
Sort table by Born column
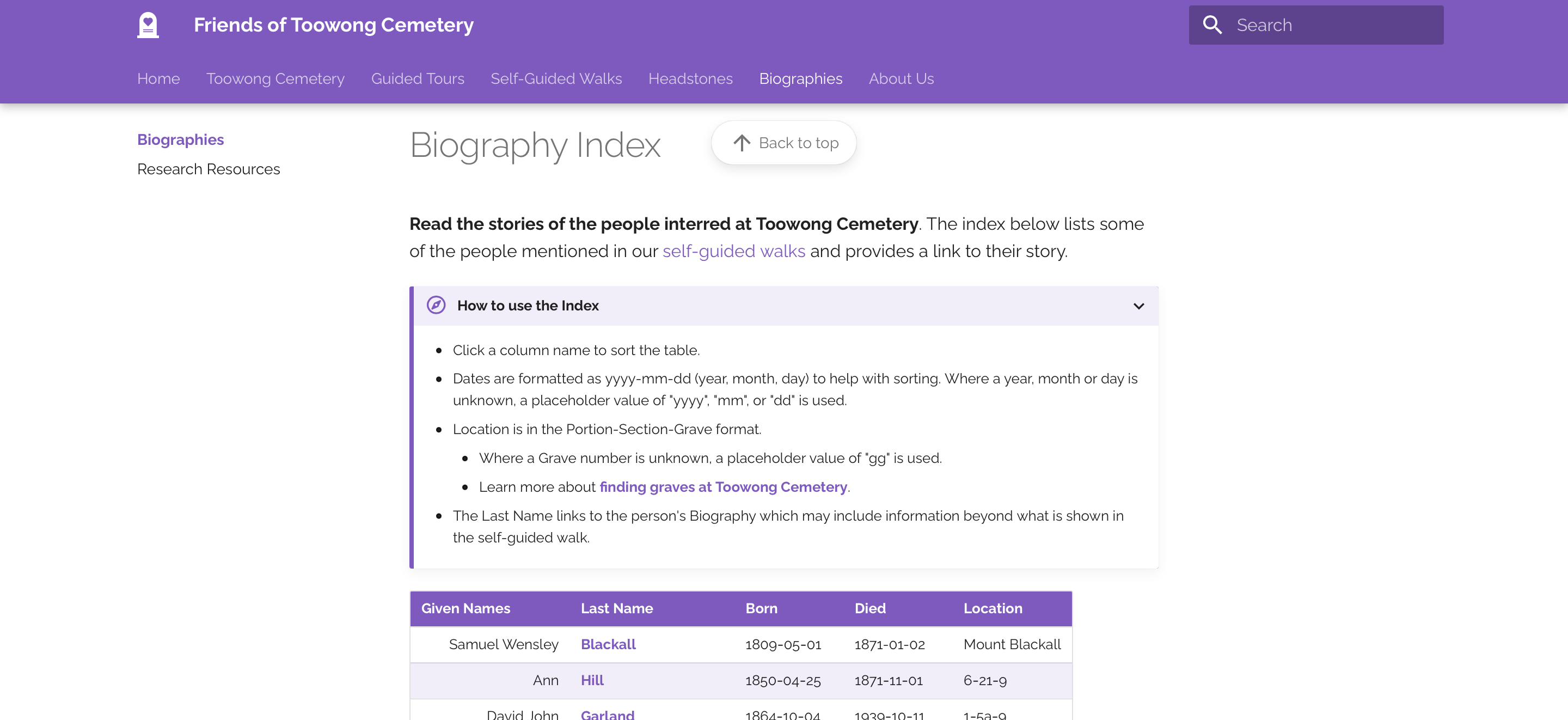tap(762, 608)
